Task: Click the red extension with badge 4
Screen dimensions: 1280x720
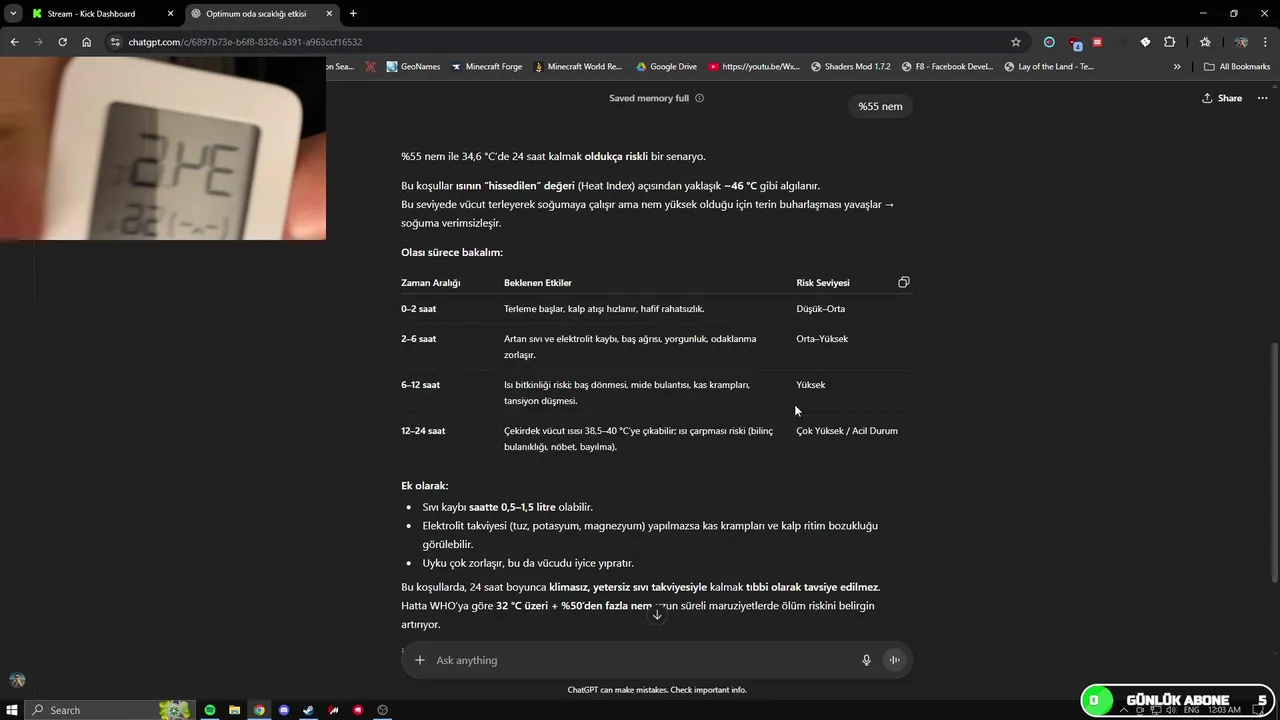Action: pos(1074,42)
